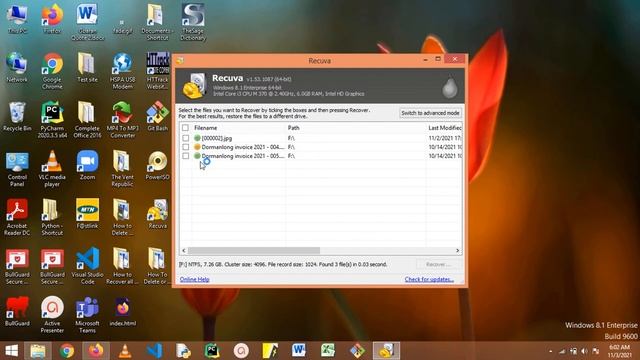Click left arrow of horizontal scrollbar
The width and height of the screenshot is (640, 360).
(x=184, y=251)
